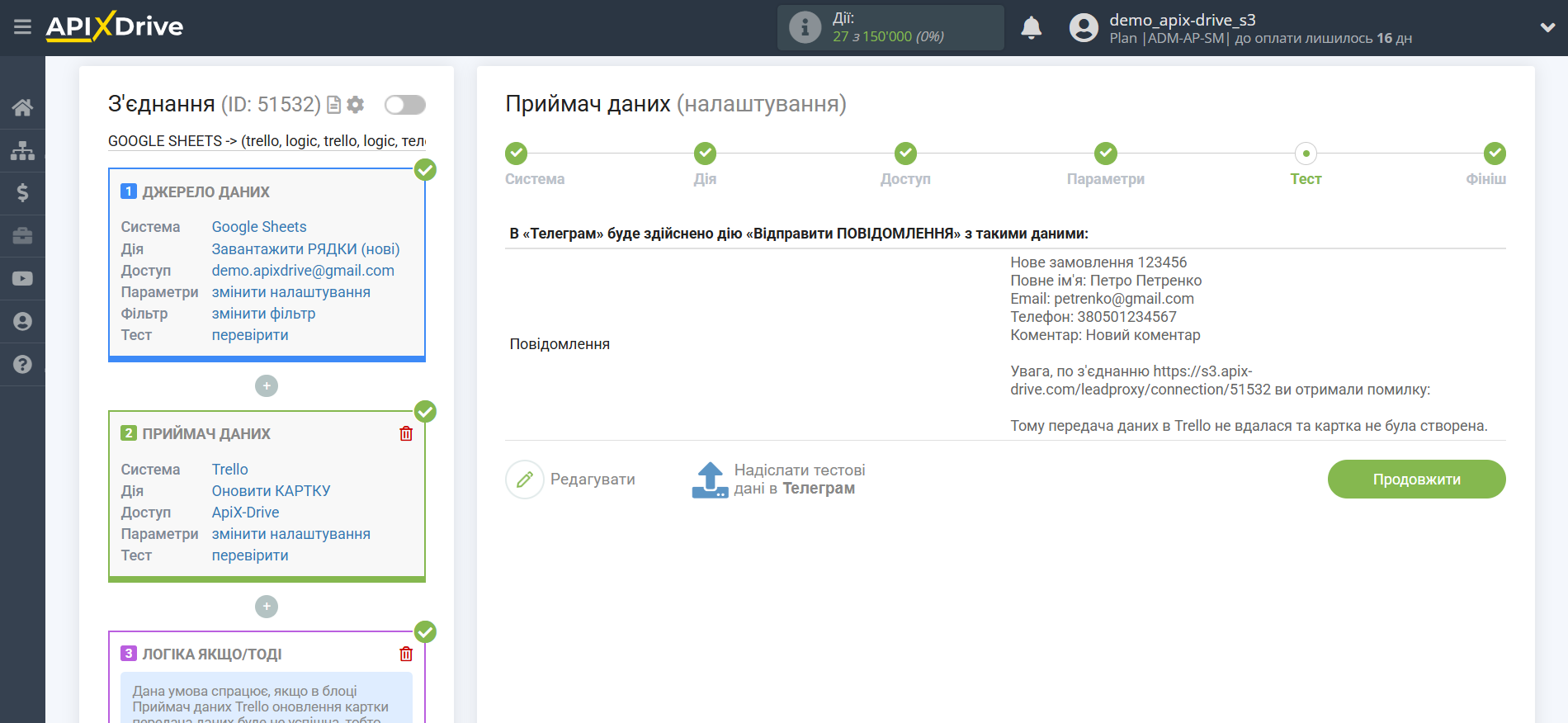This screenshot has width=1568, height=723.
Task: Send test data to Telegram
Action: (x=800, y=480)
